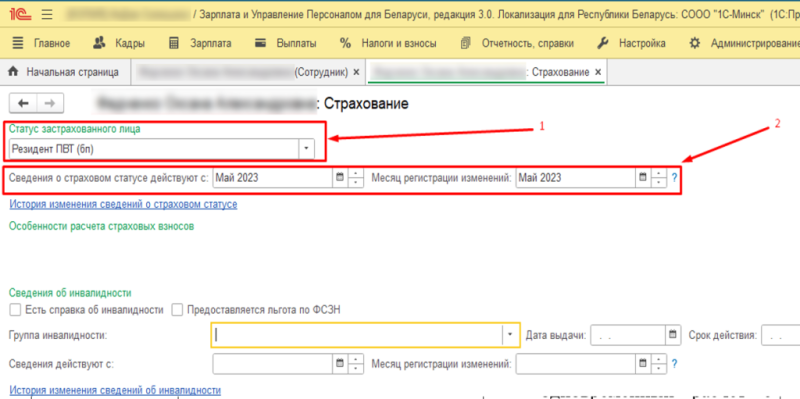Check Есть справка об инвалидности
This screenshot has width=800, height=399.
coord(15,310)
